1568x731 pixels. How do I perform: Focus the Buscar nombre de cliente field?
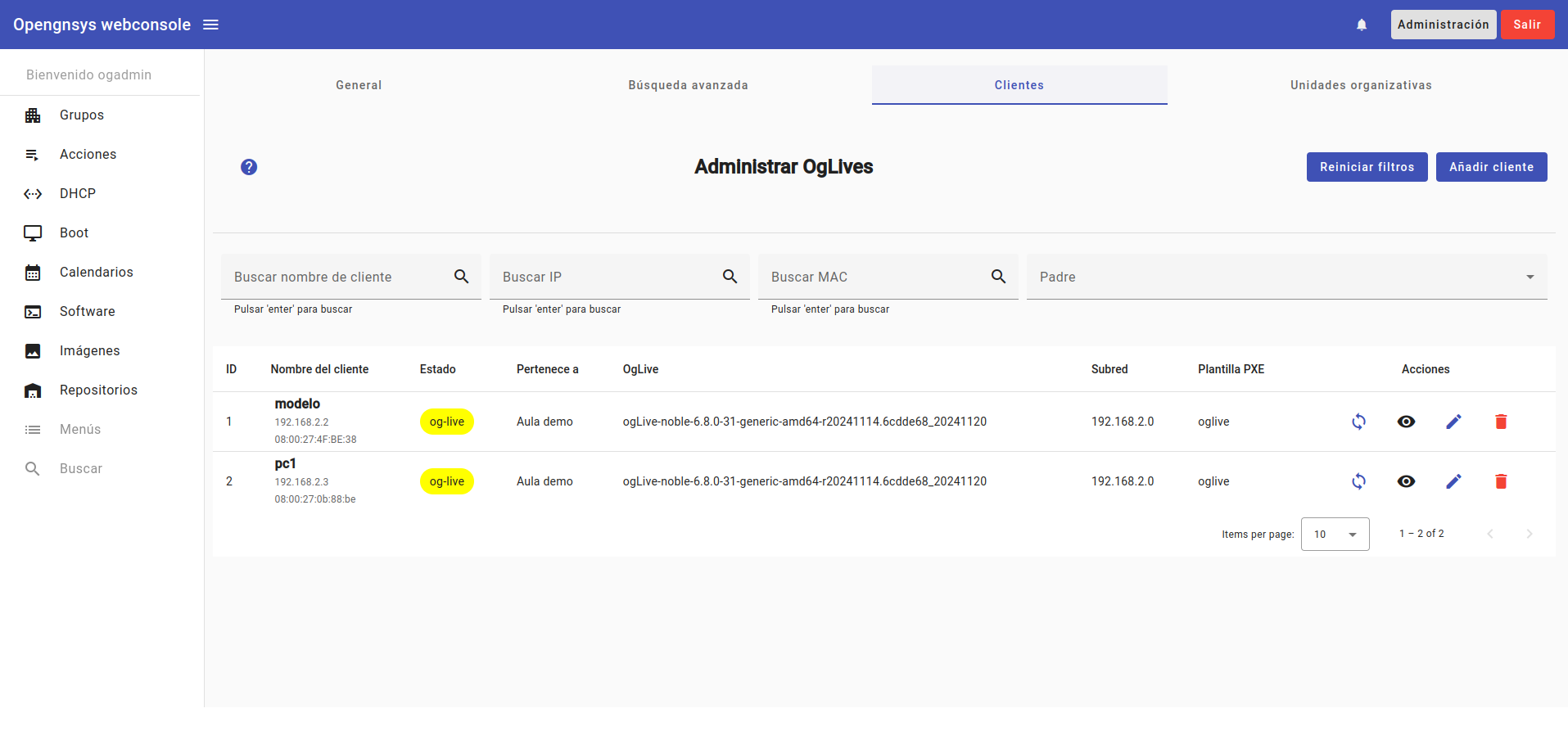pos(336,277)
